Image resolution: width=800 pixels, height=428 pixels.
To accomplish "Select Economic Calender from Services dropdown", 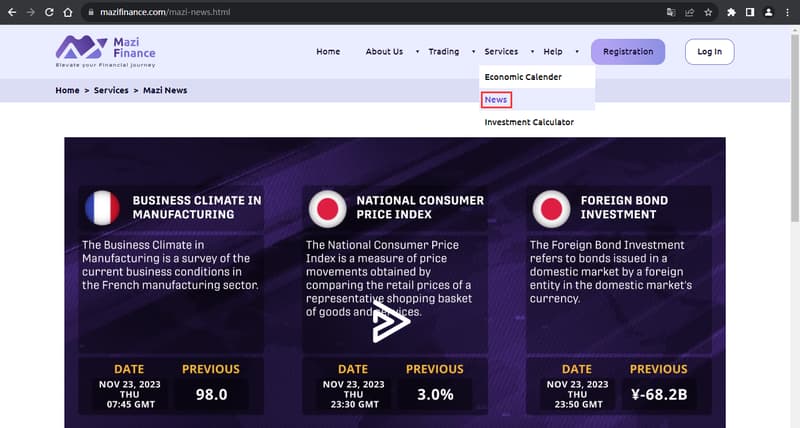I will pos(537,77).
